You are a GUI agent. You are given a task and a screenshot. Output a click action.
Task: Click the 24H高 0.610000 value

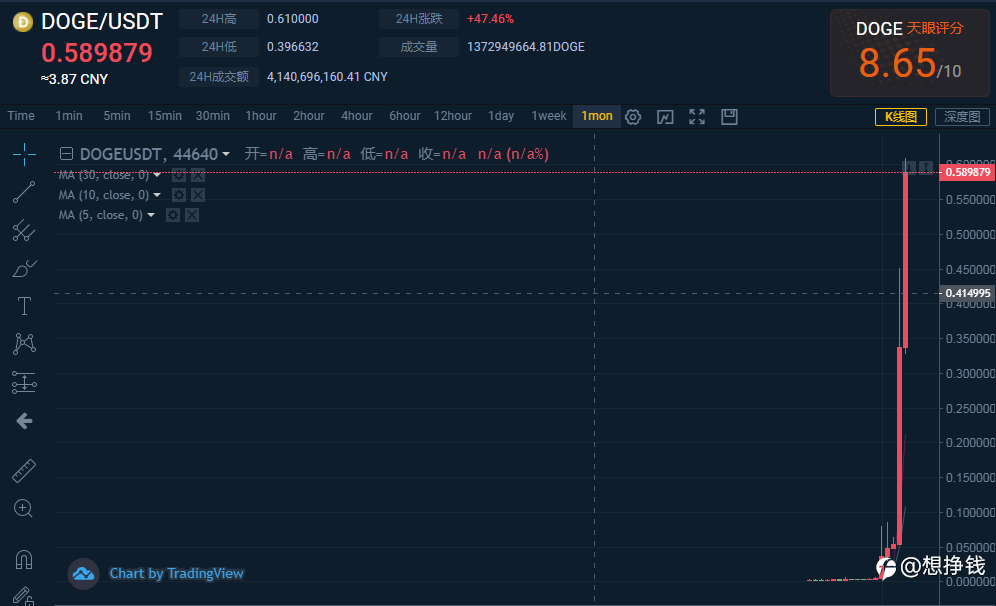(x=293, y=19)
